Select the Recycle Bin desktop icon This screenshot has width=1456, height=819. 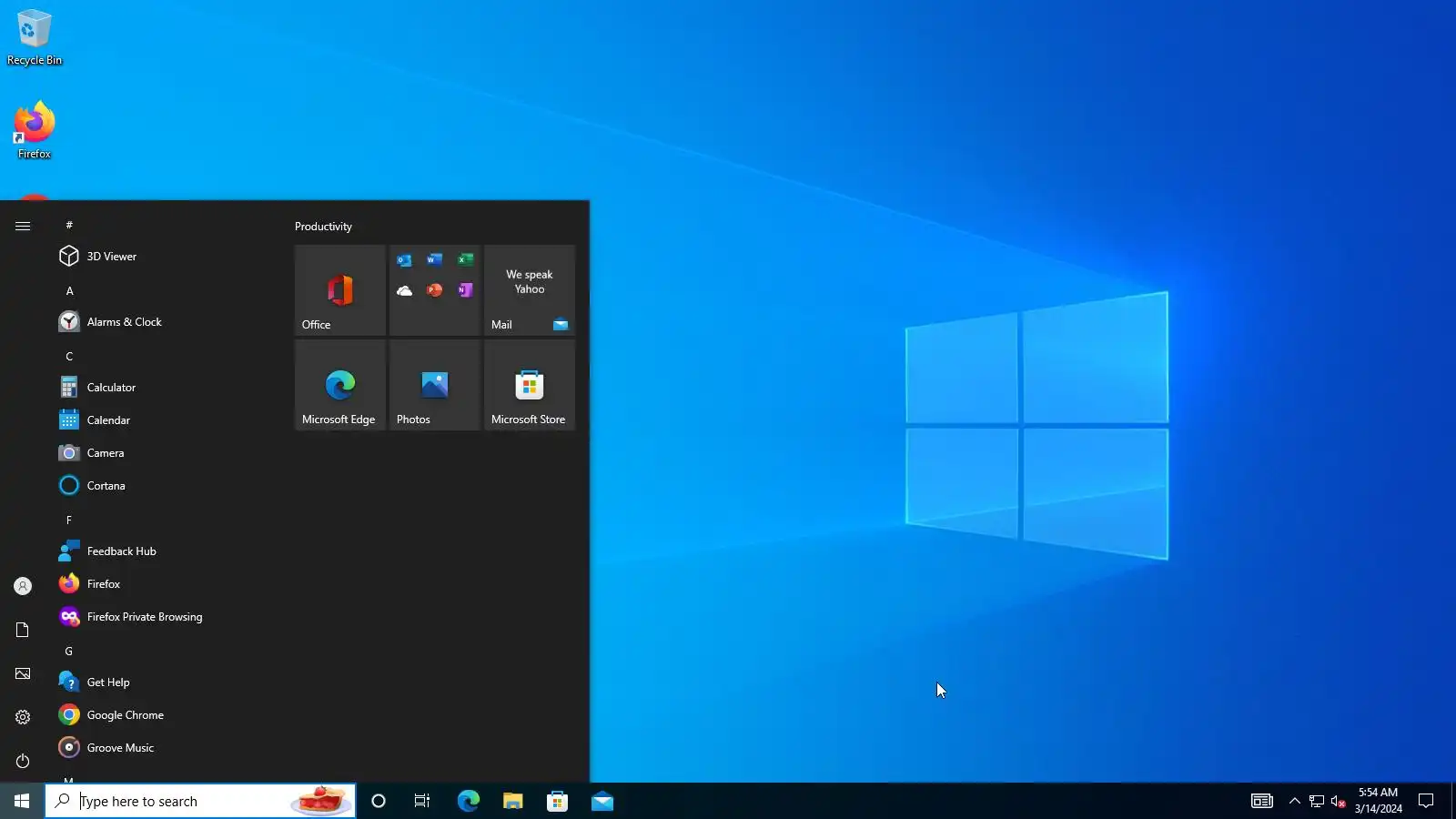click(x=35, y=37)
